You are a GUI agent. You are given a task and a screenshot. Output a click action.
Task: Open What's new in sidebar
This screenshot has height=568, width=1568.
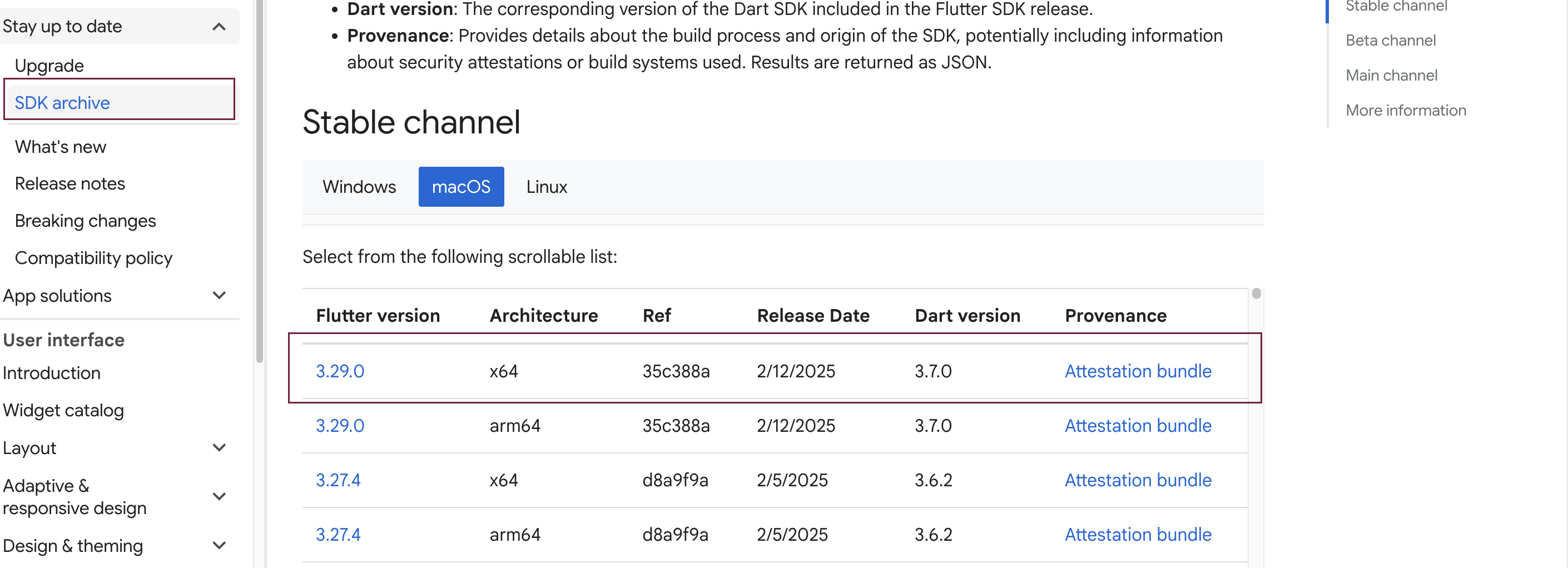pyautogui.click(x=60, y=147)
